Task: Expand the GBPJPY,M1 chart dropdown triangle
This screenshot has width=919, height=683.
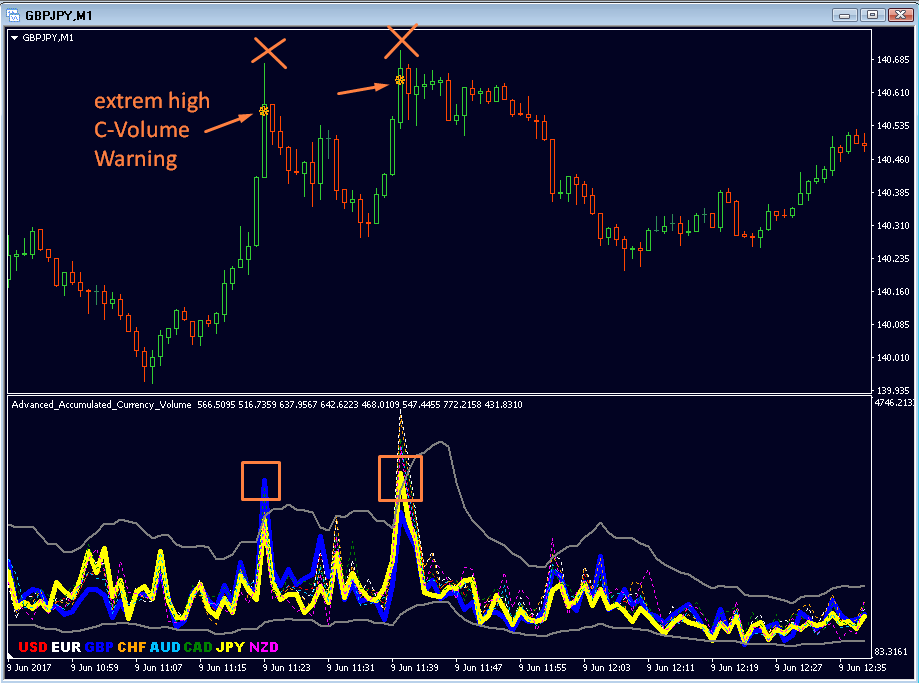Action: (x=15, y=38)
